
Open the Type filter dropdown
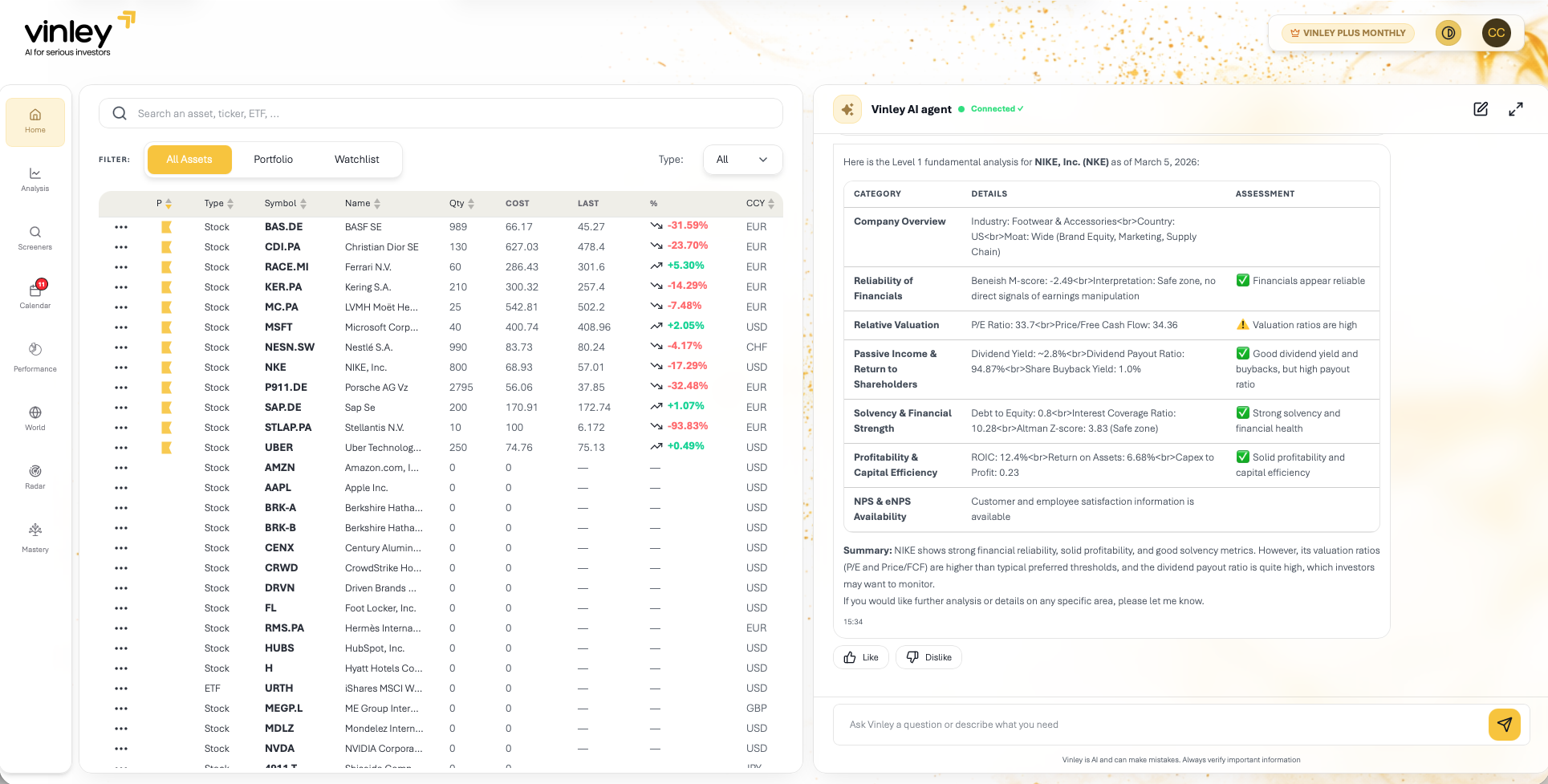coord(742,160)
